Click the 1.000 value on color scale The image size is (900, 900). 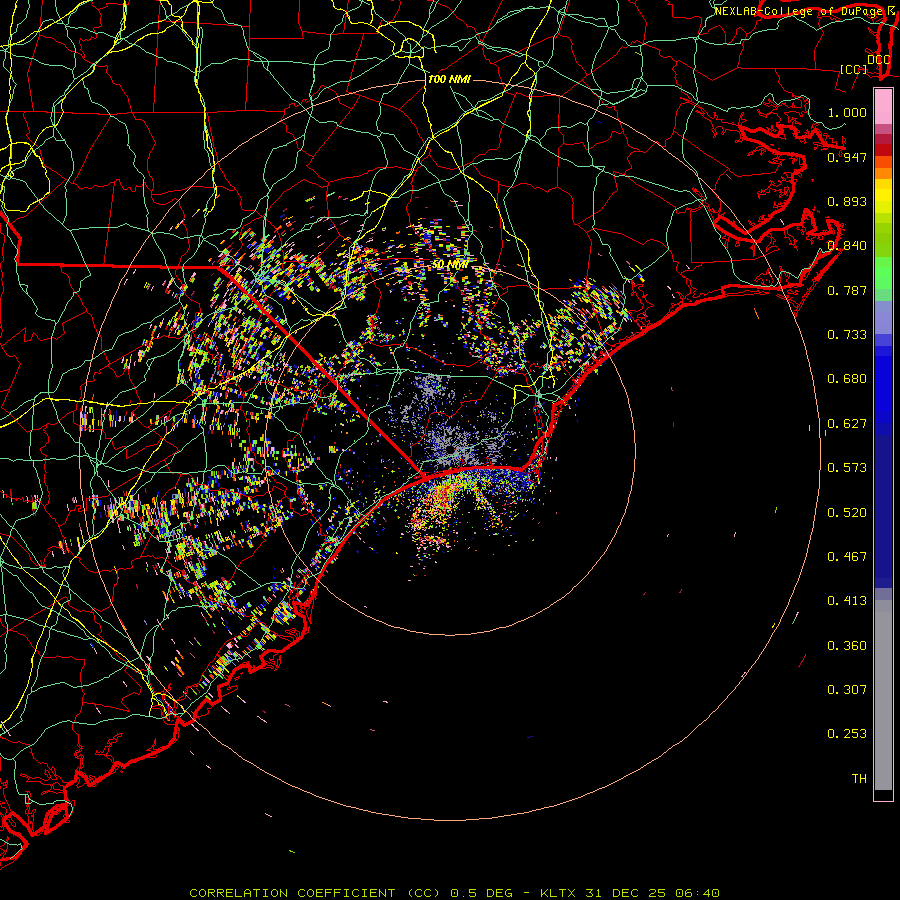(847, 112)
